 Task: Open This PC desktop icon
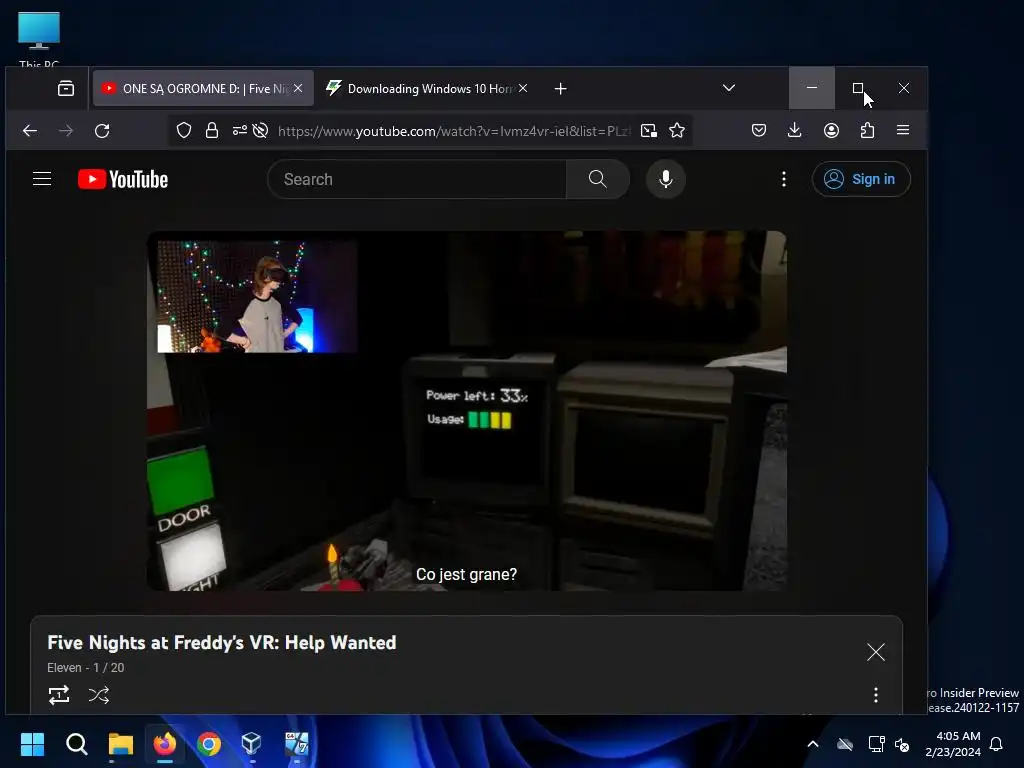(x=39, y=39)
